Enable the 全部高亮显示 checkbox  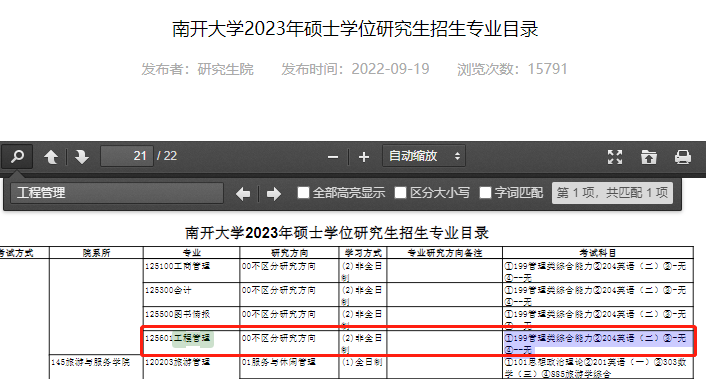pyautogui.click(x=303, y=193)
